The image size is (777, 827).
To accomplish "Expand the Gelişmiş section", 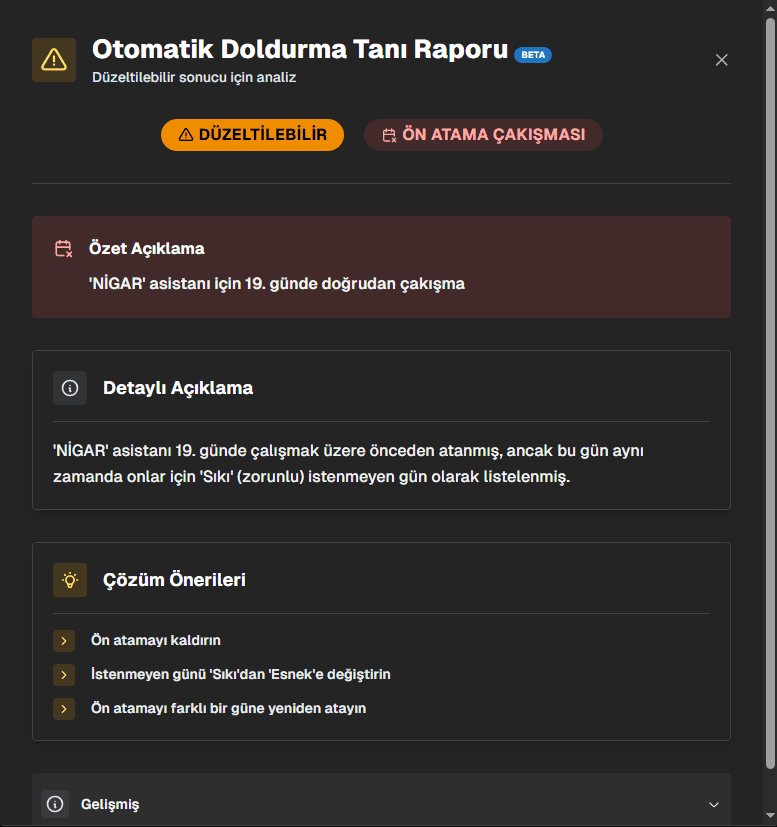I will tap(713, 803).
